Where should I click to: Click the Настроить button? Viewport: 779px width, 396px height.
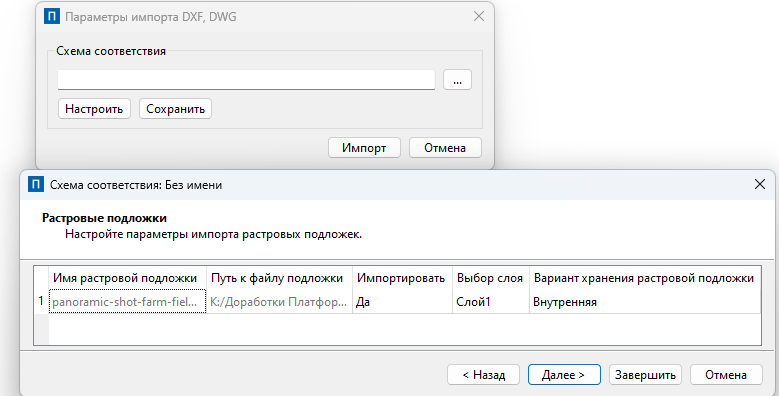(x=94, y=109)
